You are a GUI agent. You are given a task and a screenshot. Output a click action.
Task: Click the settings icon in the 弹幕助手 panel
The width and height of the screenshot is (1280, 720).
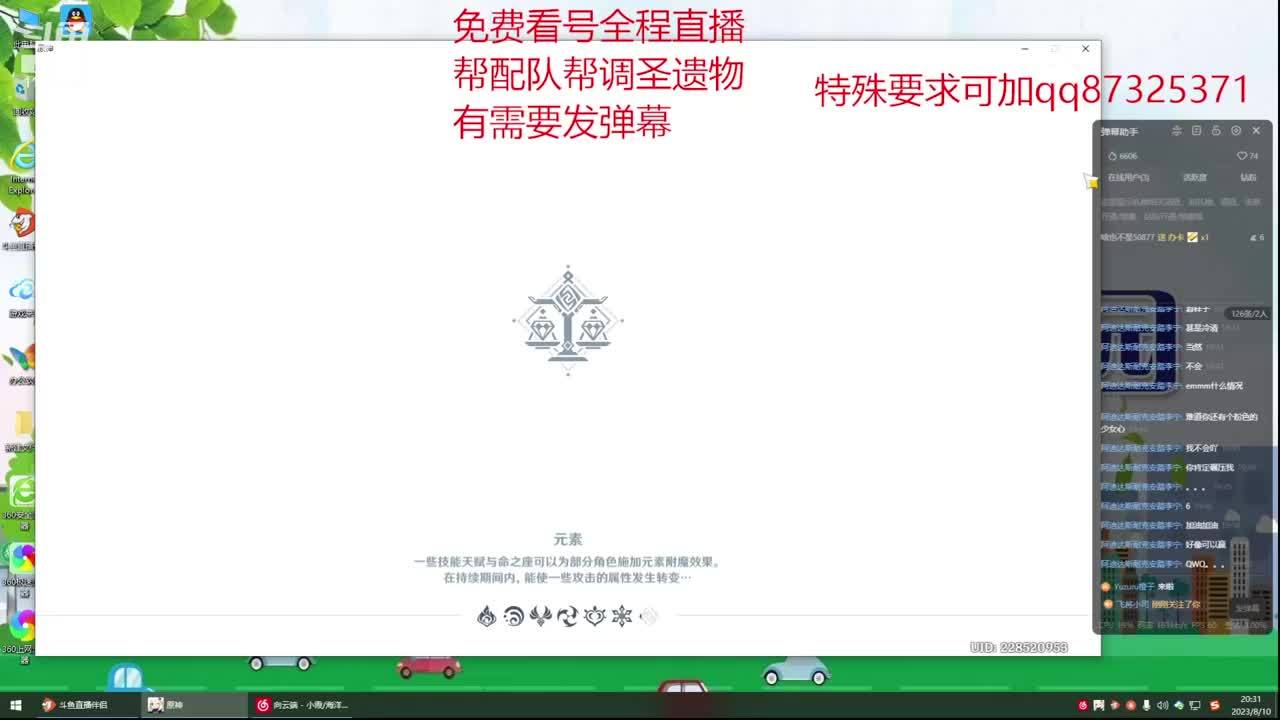(x=1236, y=131)
